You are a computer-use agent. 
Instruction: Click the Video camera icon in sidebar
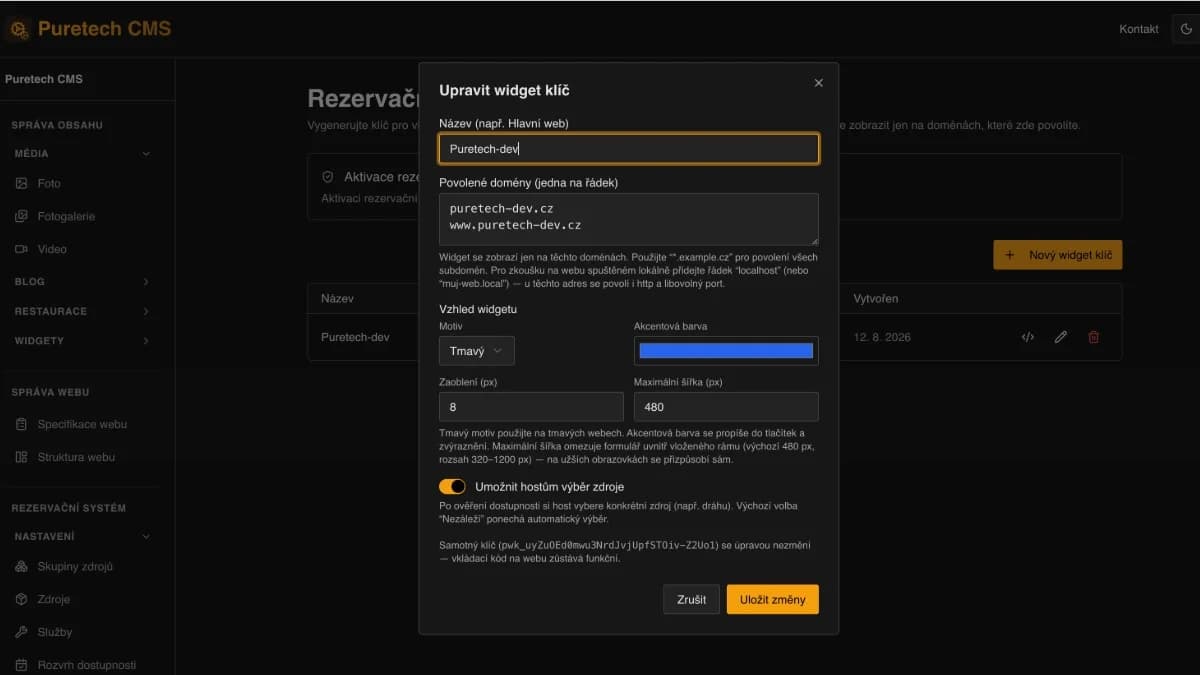pyautogui.click(x=21, y=249)
